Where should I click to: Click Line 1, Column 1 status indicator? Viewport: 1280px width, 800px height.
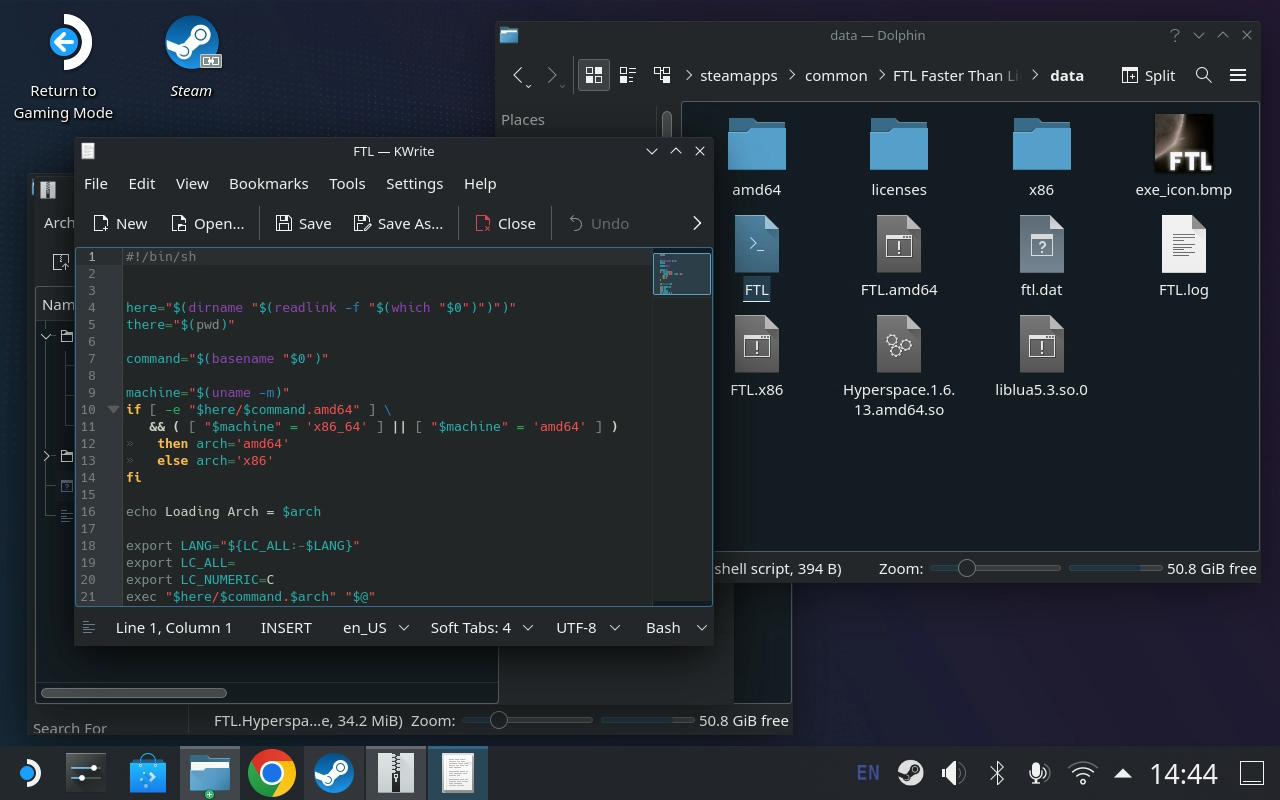pos(174,627)
